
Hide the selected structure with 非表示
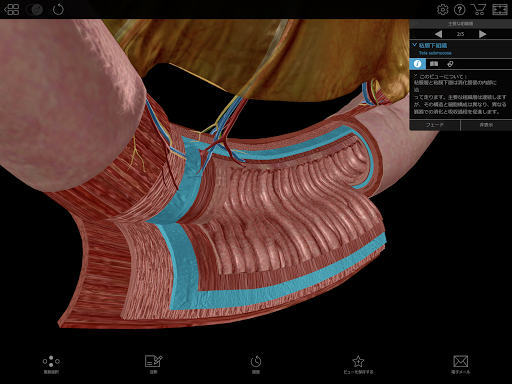click(x=486, y=125)
